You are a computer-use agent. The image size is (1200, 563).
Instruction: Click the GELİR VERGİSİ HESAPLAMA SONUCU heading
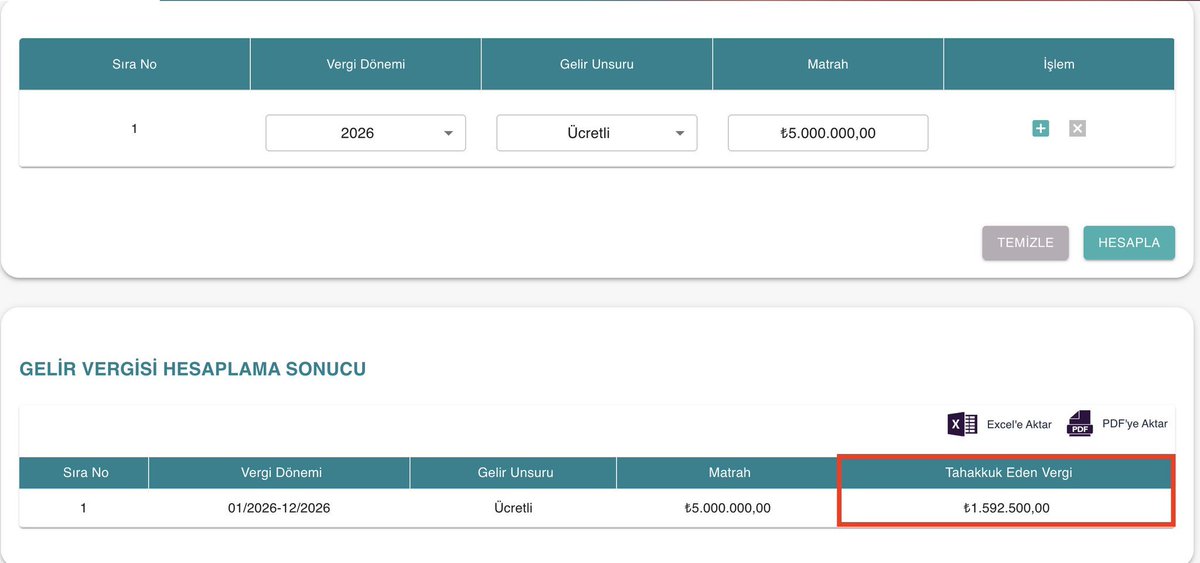point(193,369)
